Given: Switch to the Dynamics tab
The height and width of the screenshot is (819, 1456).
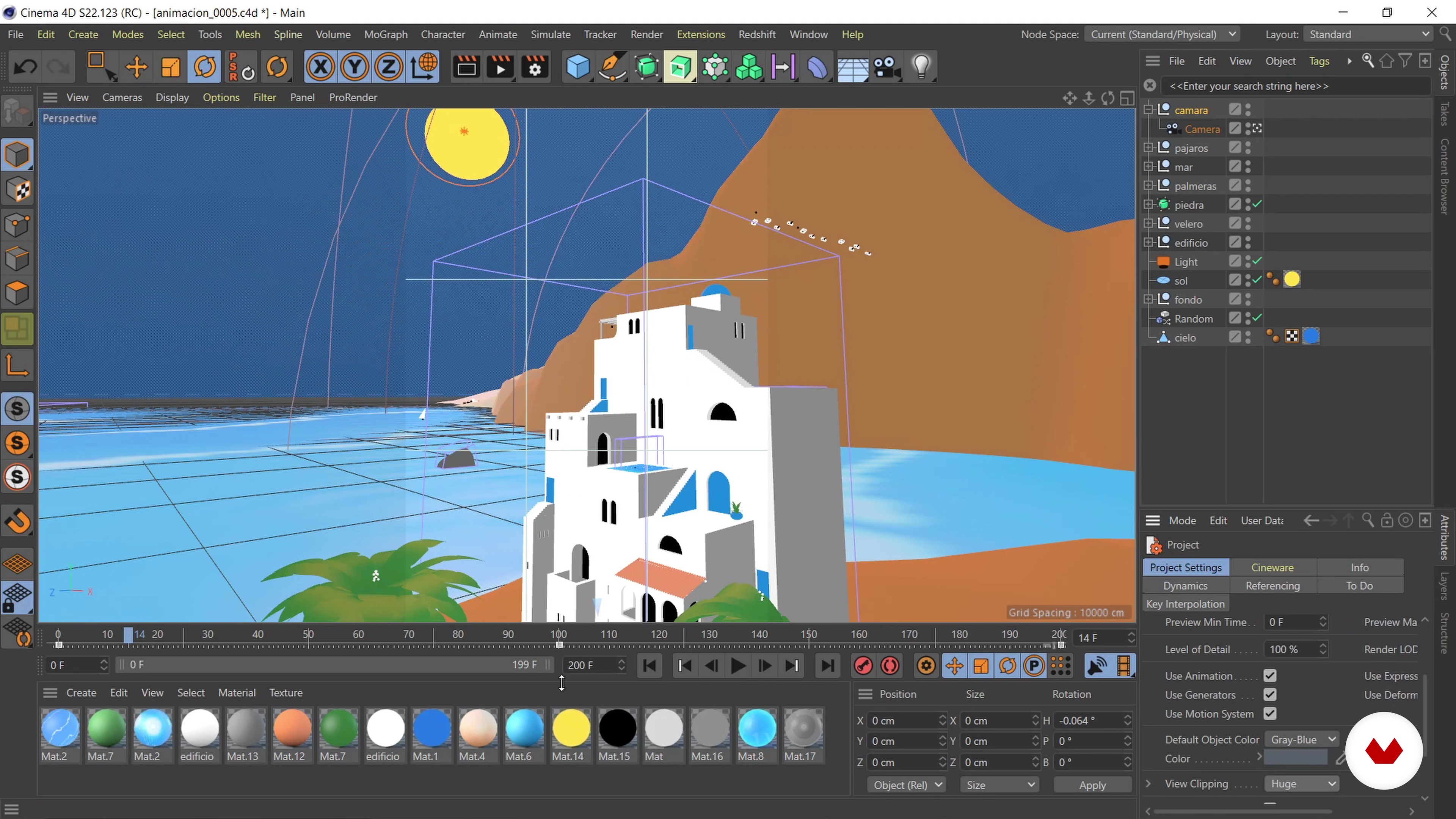Looking at the screenshot, I should [1185, 585].
